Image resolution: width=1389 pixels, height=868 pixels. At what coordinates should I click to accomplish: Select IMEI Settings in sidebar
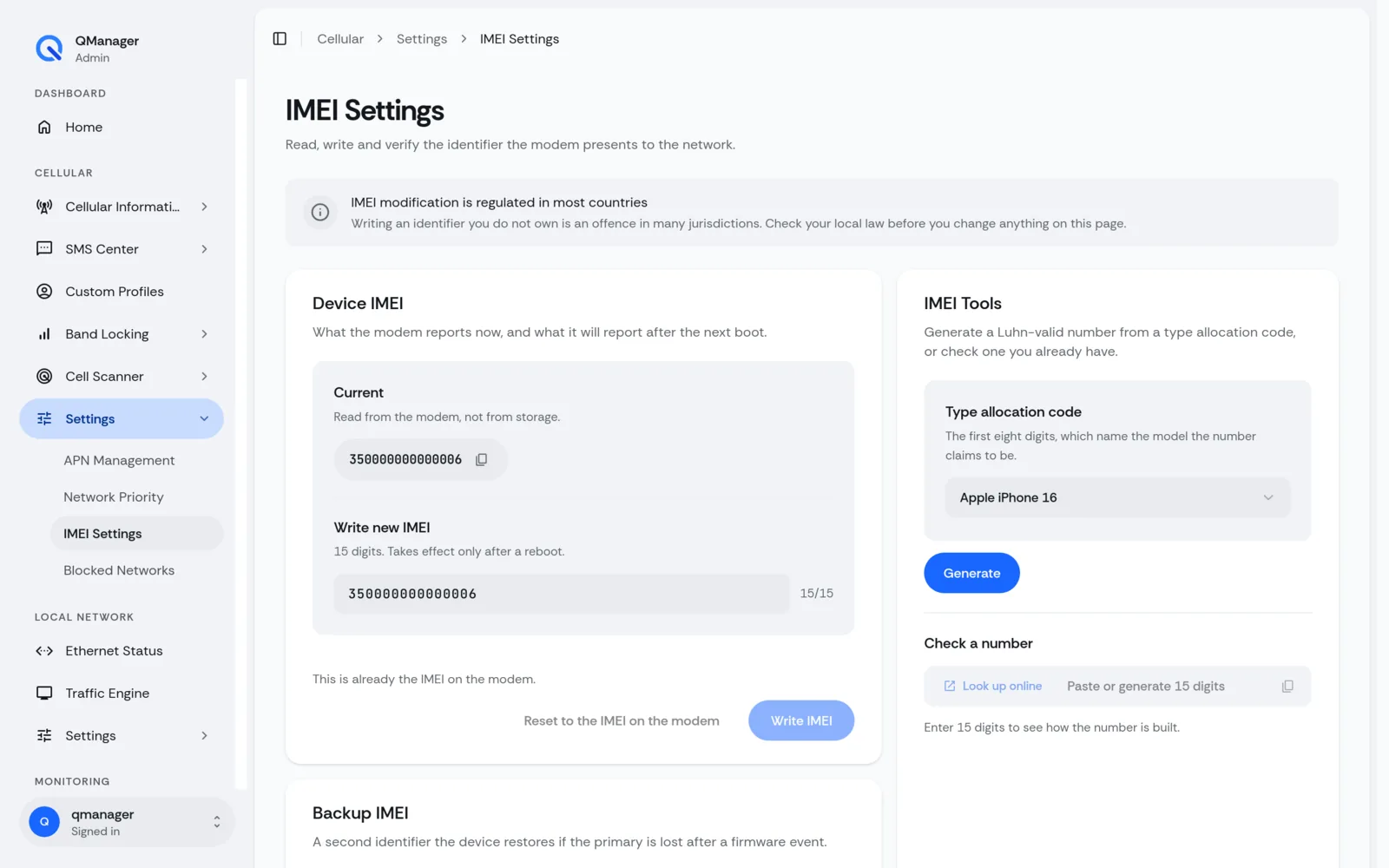(137, 534)
